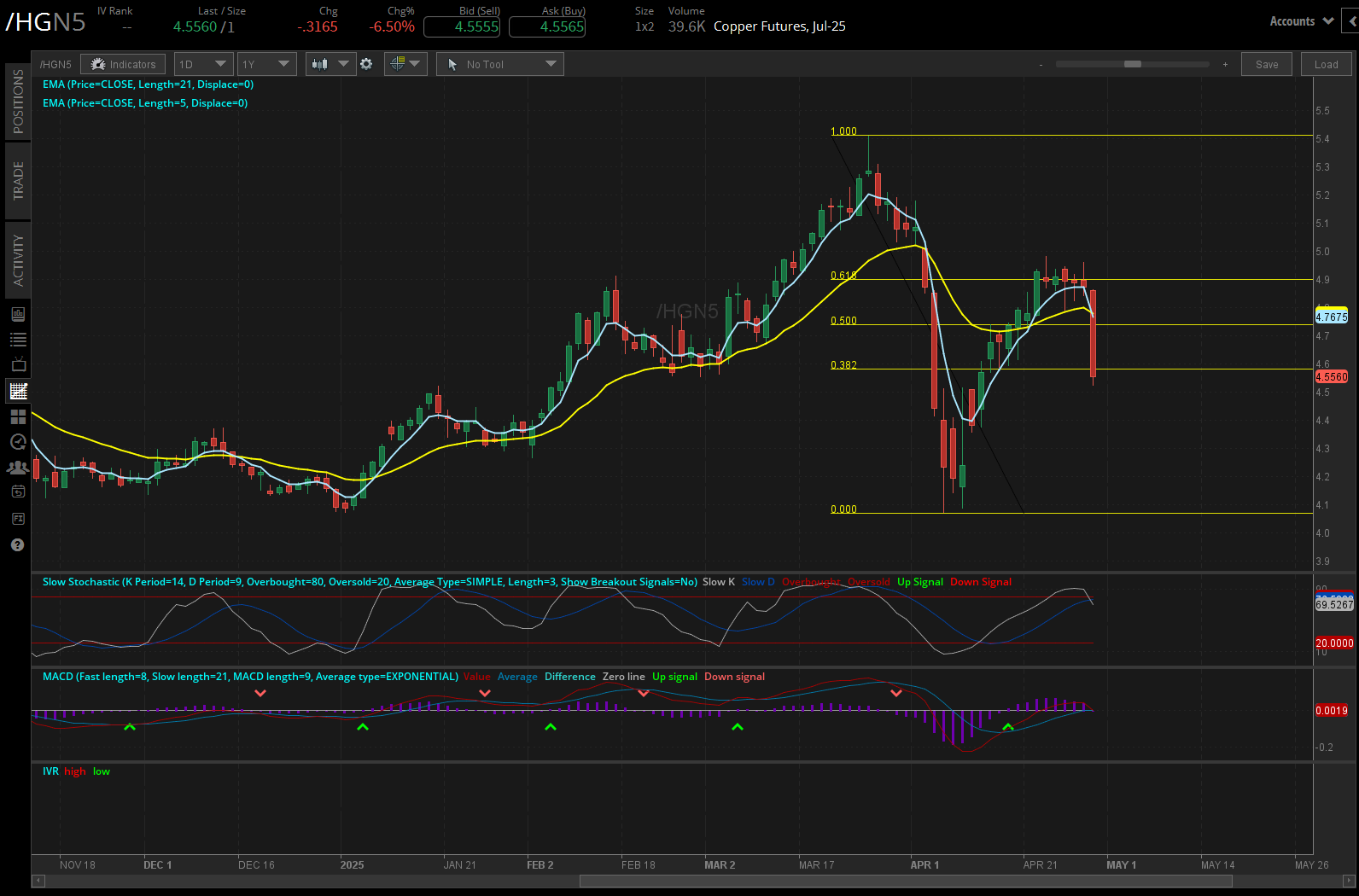Click the MAY 1 date axis label
This screenshot has width=1359, height=896.
pos(1121,865)
